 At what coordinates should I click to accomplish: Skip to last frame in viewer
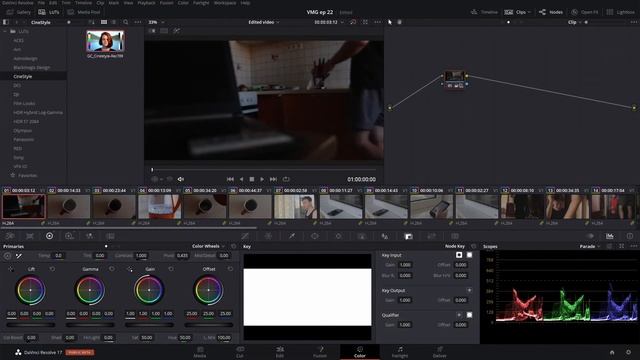(x=273, y=179)
